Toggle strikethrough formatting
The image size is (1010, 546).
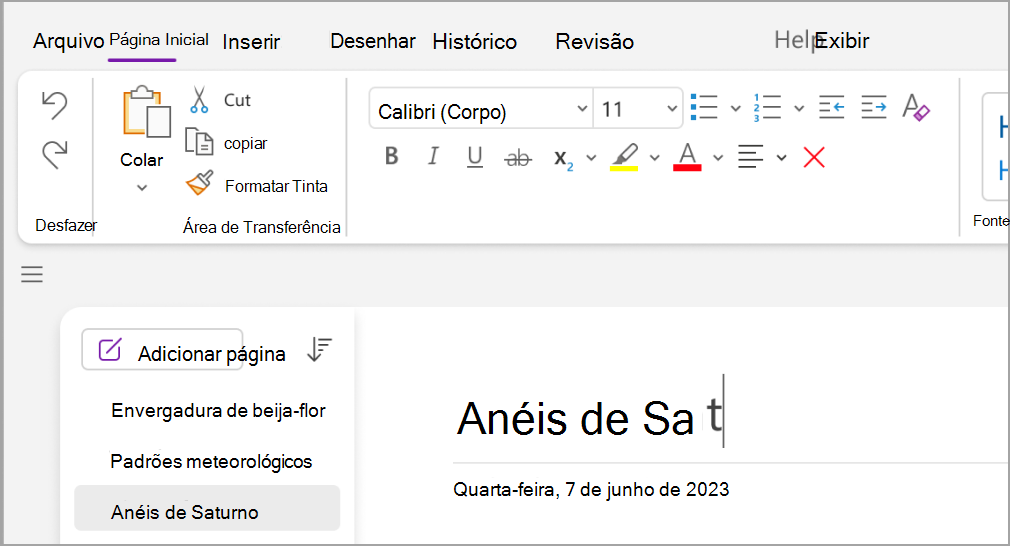(x=518, y=157)
